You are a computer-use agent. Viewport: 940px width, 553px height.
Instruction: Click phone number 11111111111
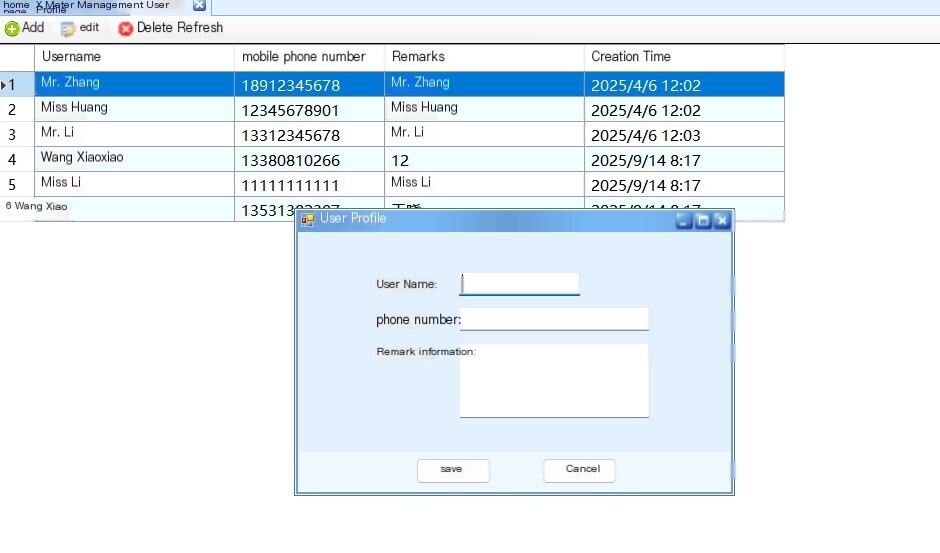tap(309, 184)
